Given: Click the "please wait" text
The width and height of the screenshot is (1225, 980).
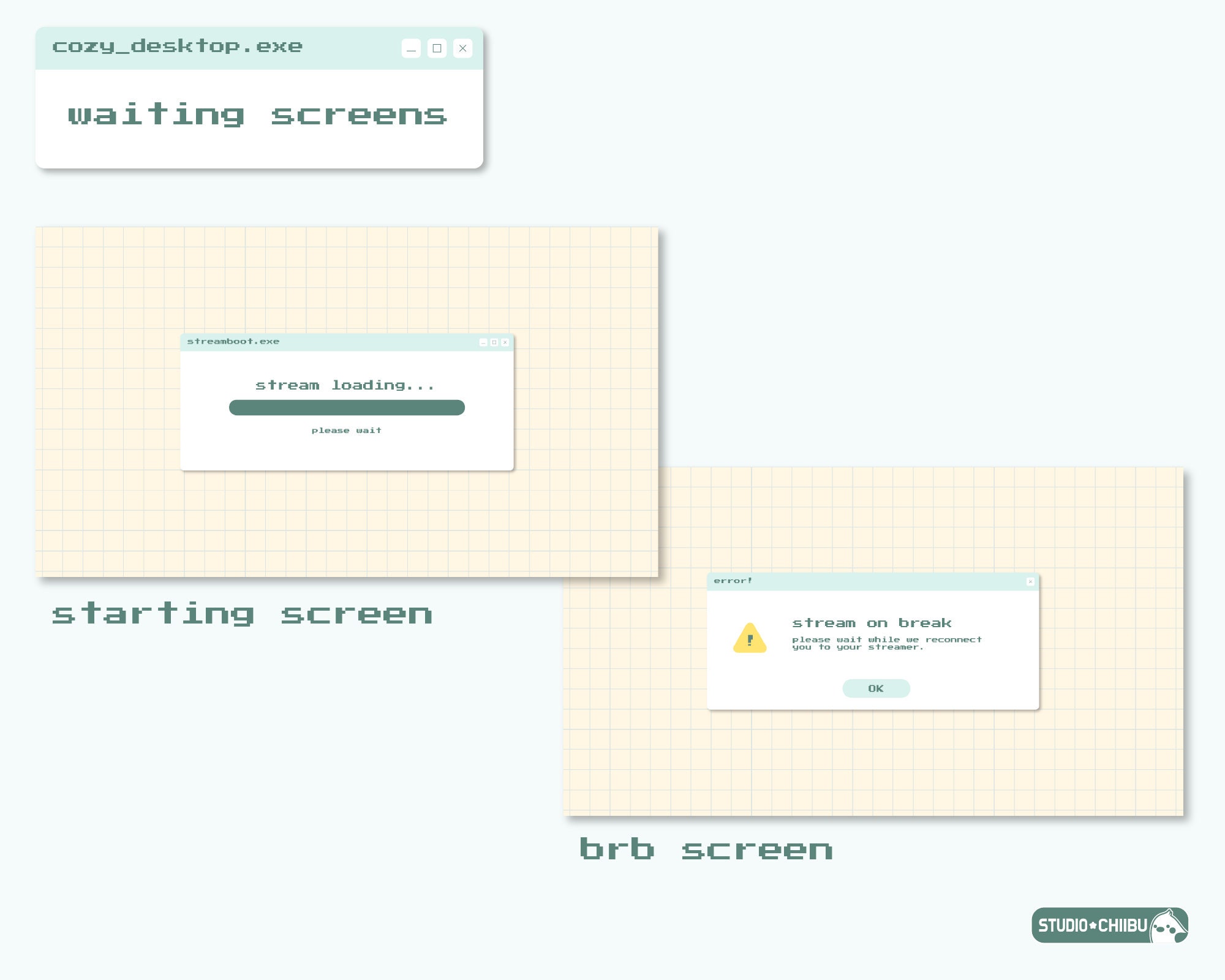Looking at the screenshot, I should [347, 431].
